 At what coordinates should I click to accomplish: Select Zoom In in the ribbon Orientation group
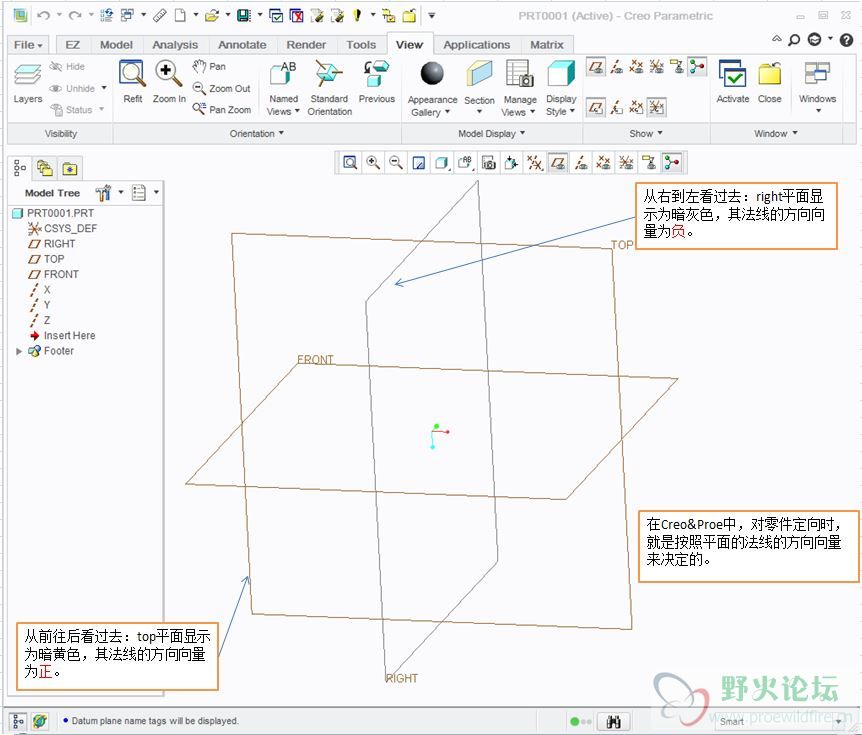[x=169, y=81]
